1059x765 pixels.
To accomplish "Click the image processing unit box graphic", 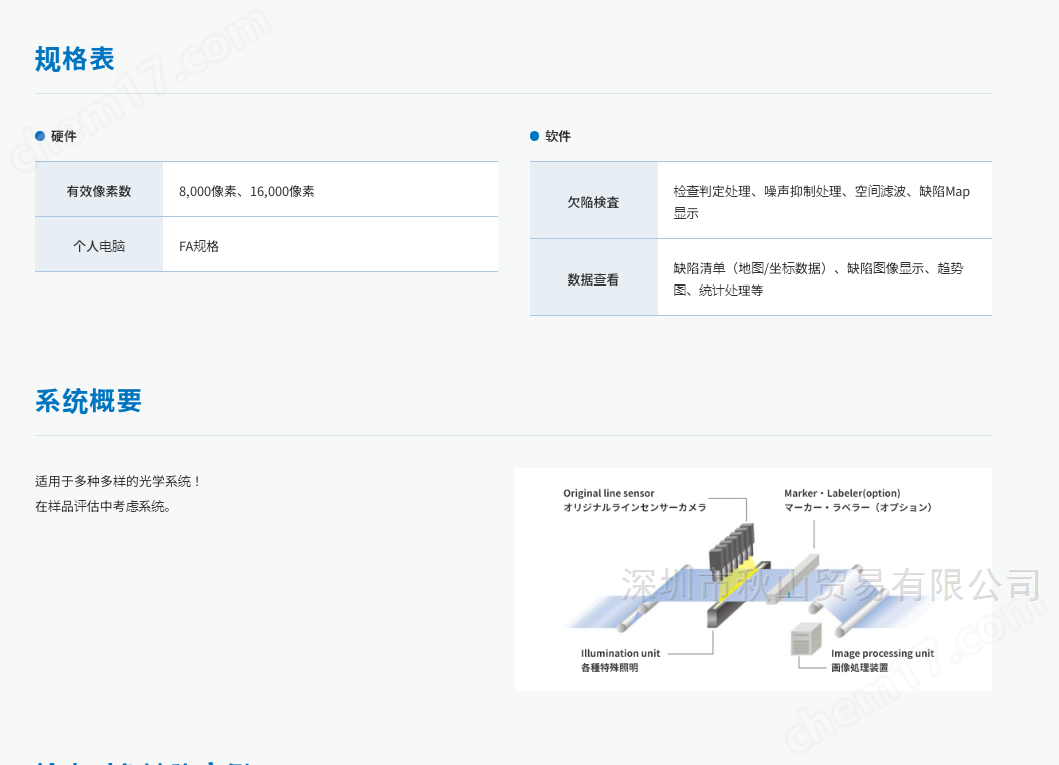I will point(806,639).
